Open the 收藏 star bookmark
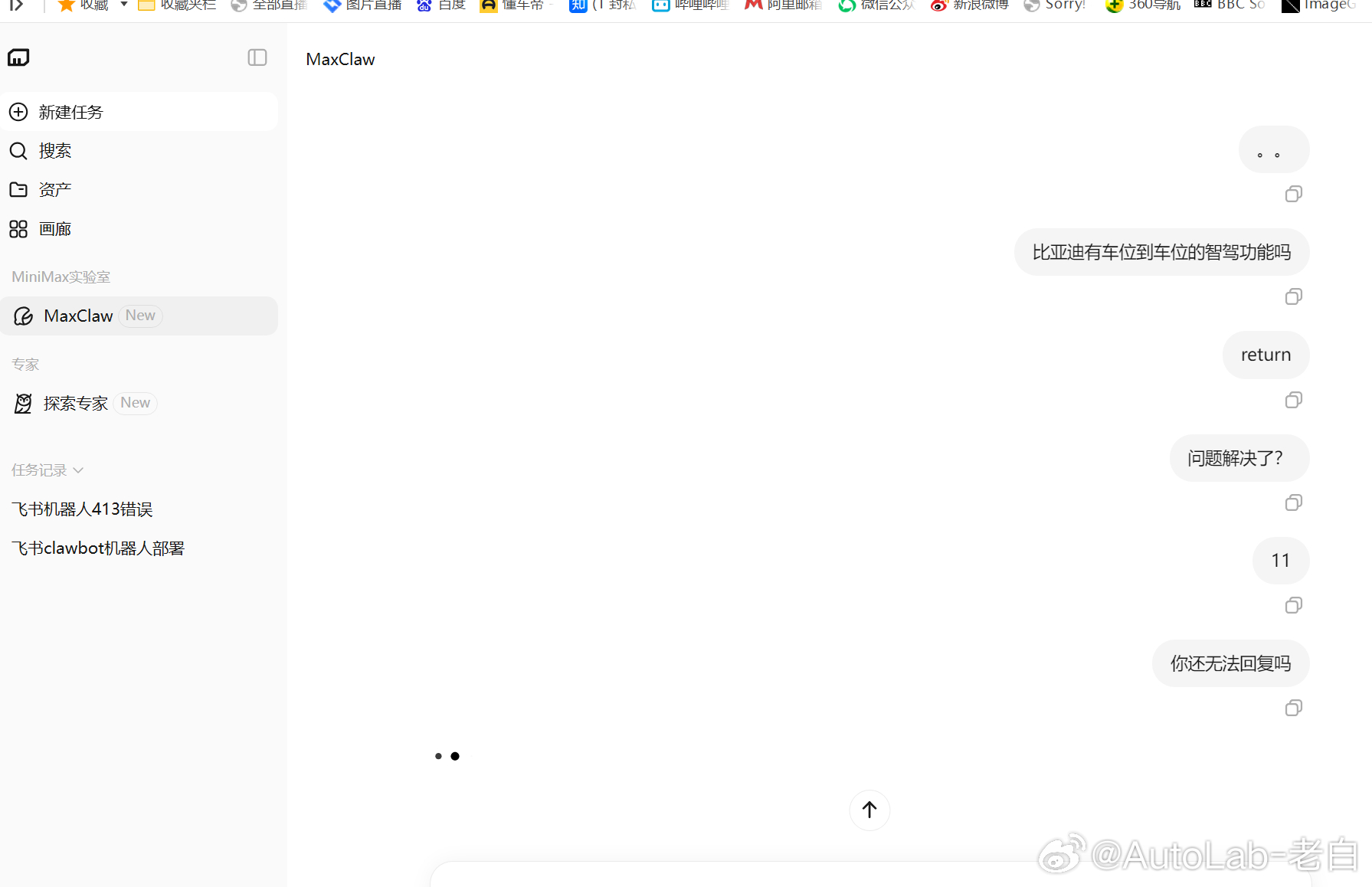The height and width of the screenshot is (887, 1372). pos(83,5)
